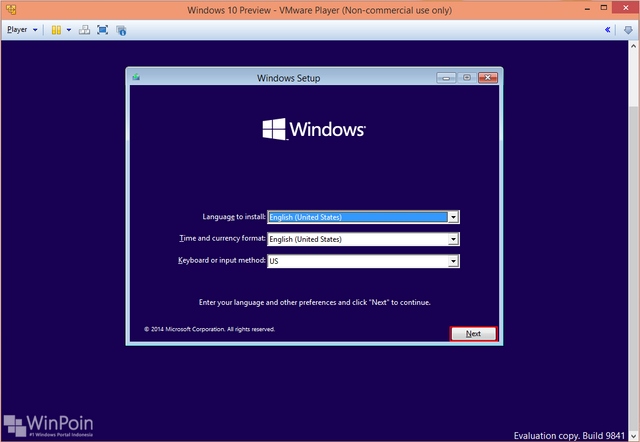Maximize the VMware Player window
This screenshot has height=442, width=640.
(x=604, y=8)
